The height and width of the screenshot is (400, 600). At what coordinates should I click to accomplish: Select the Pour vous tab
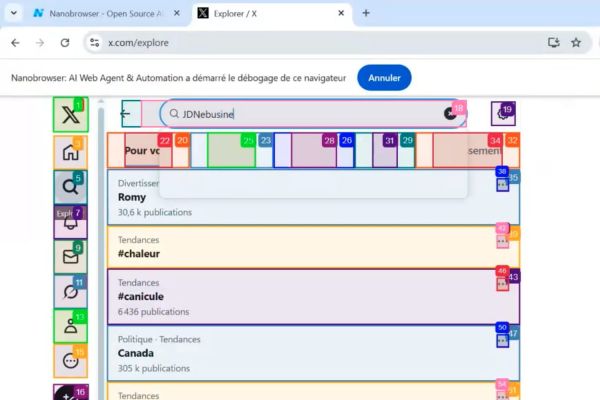148,150
